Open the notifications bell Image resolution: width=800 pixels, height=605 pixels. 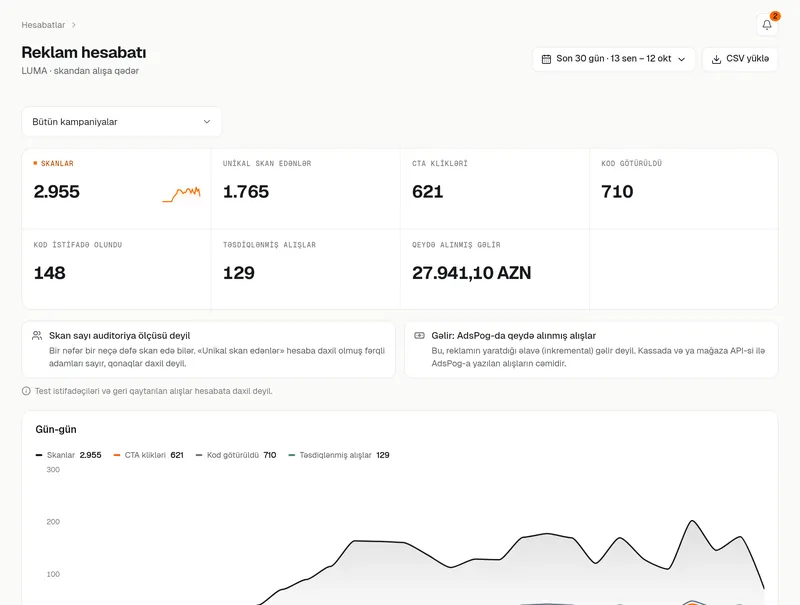(x=767, y=24)
